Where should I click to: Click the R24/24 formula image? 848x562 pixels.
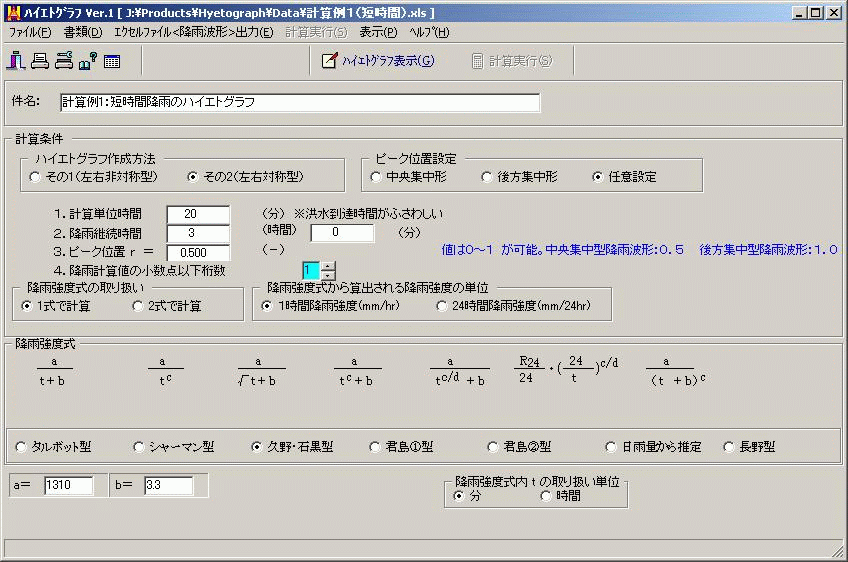pos(566,371)
